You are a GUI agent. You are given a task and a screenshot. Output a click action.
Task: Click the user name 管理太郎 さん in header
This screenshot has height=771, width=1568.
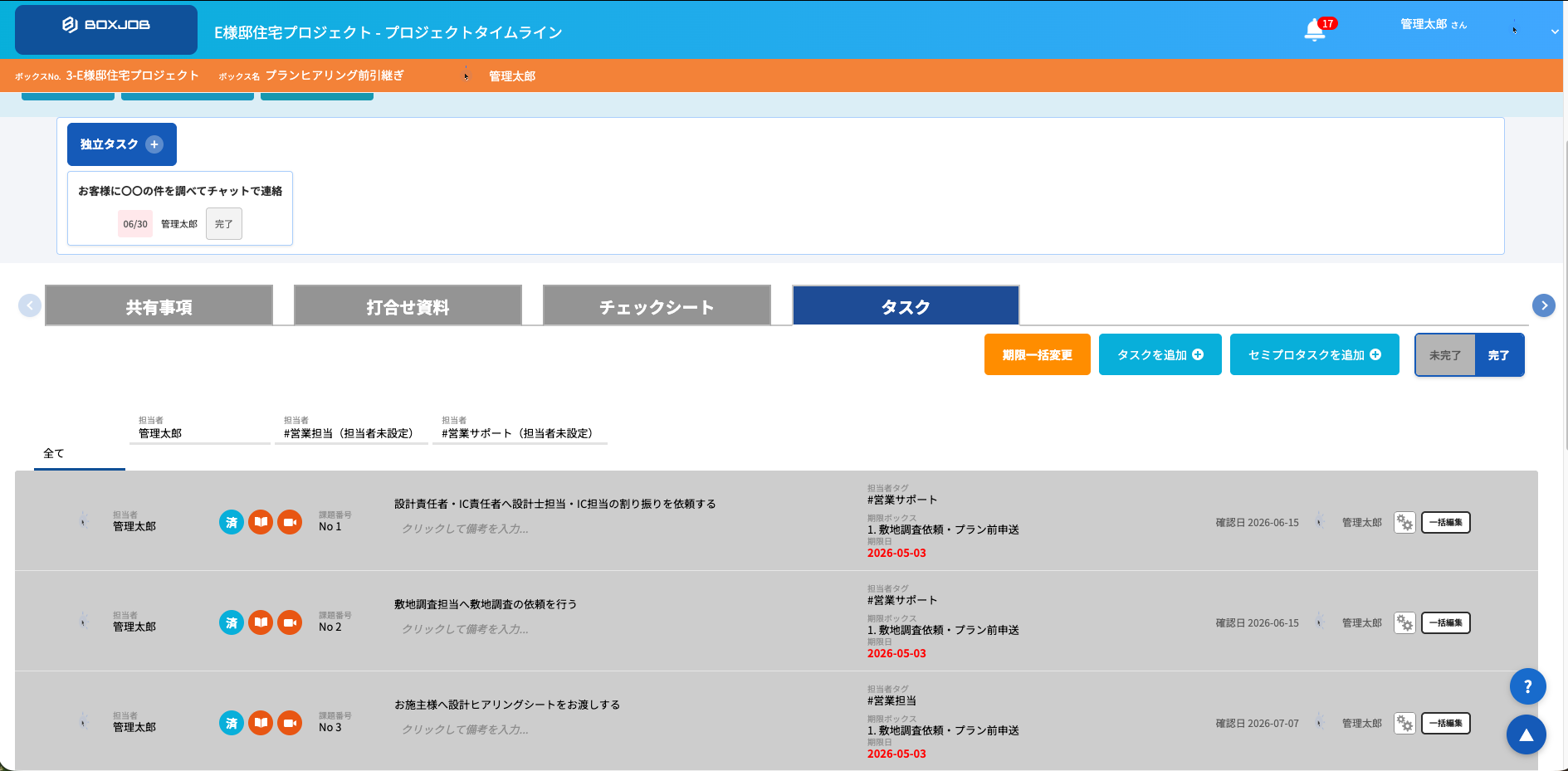coord(1434,25)
